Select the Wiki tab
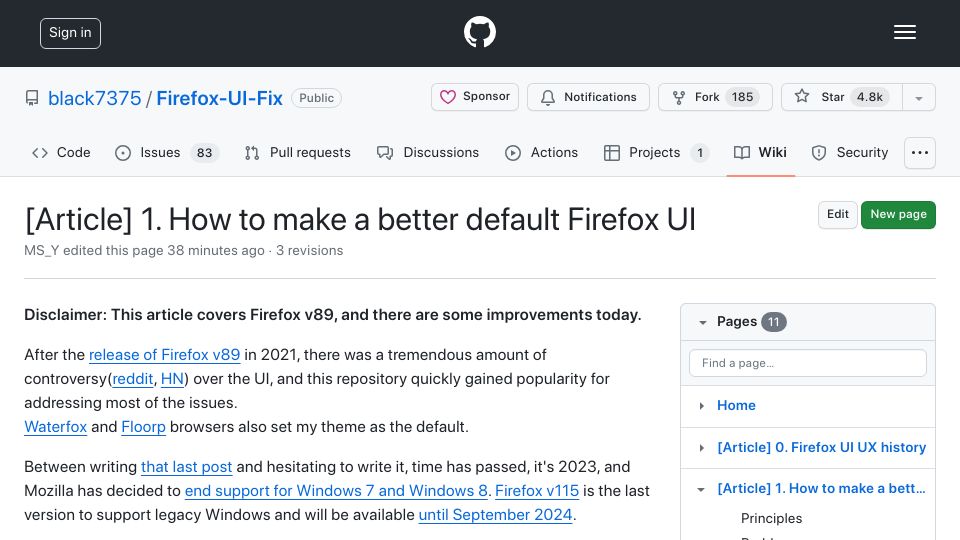The image size is (960, 540). (760, 152)
